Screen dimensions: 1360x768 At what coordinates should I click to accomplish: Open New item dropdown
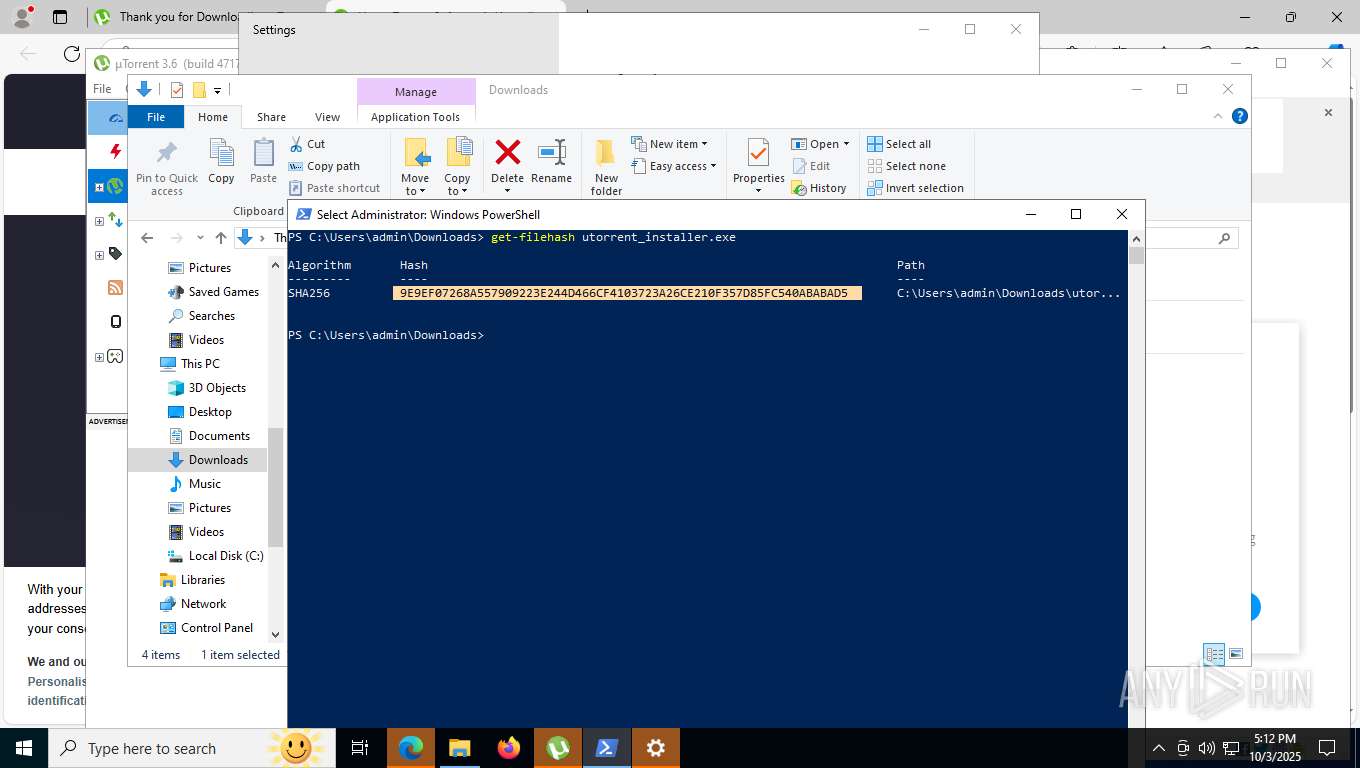point(669,144)
